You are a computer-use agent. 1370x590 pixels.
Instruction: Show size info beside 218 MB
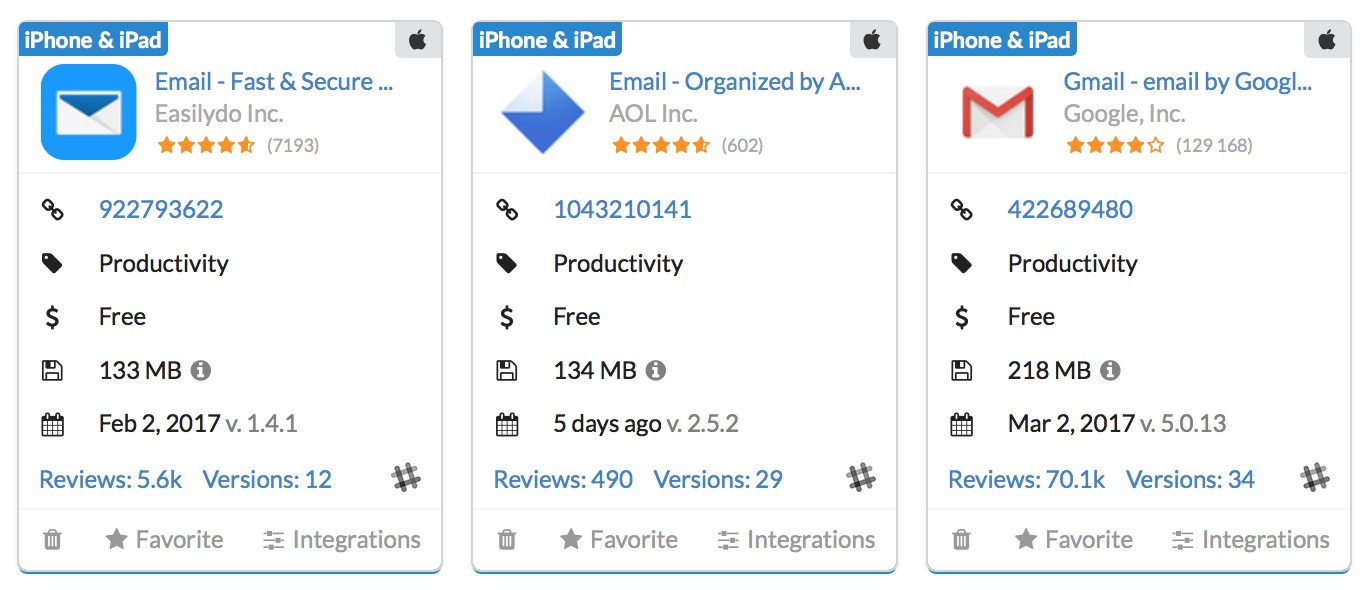coord(1110,371)
